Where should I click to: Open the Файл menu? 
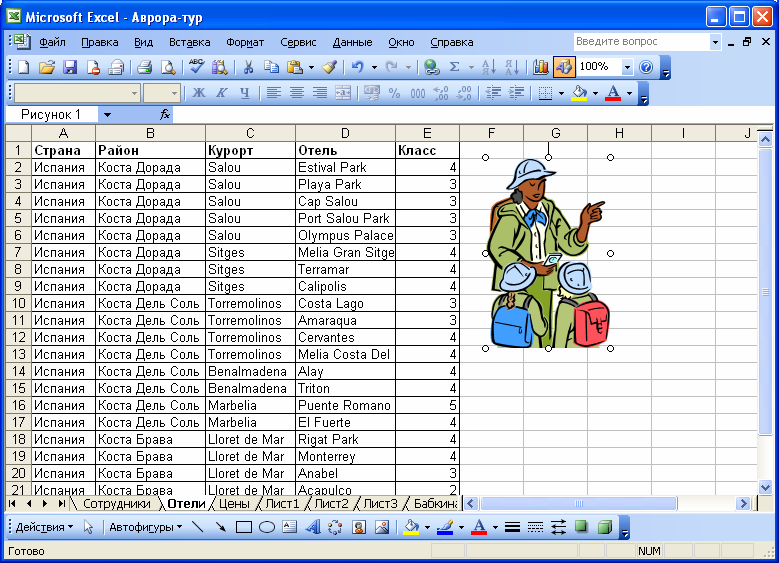point(53,42)
